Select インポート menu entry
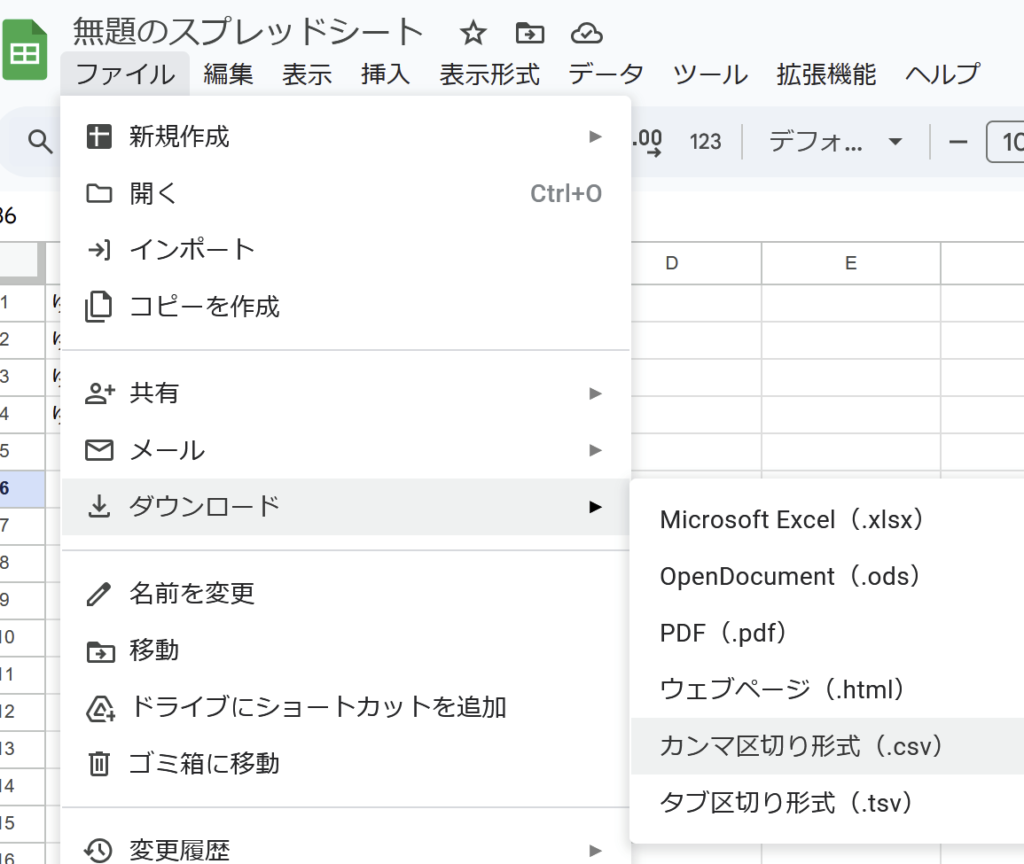 [192, 250]
